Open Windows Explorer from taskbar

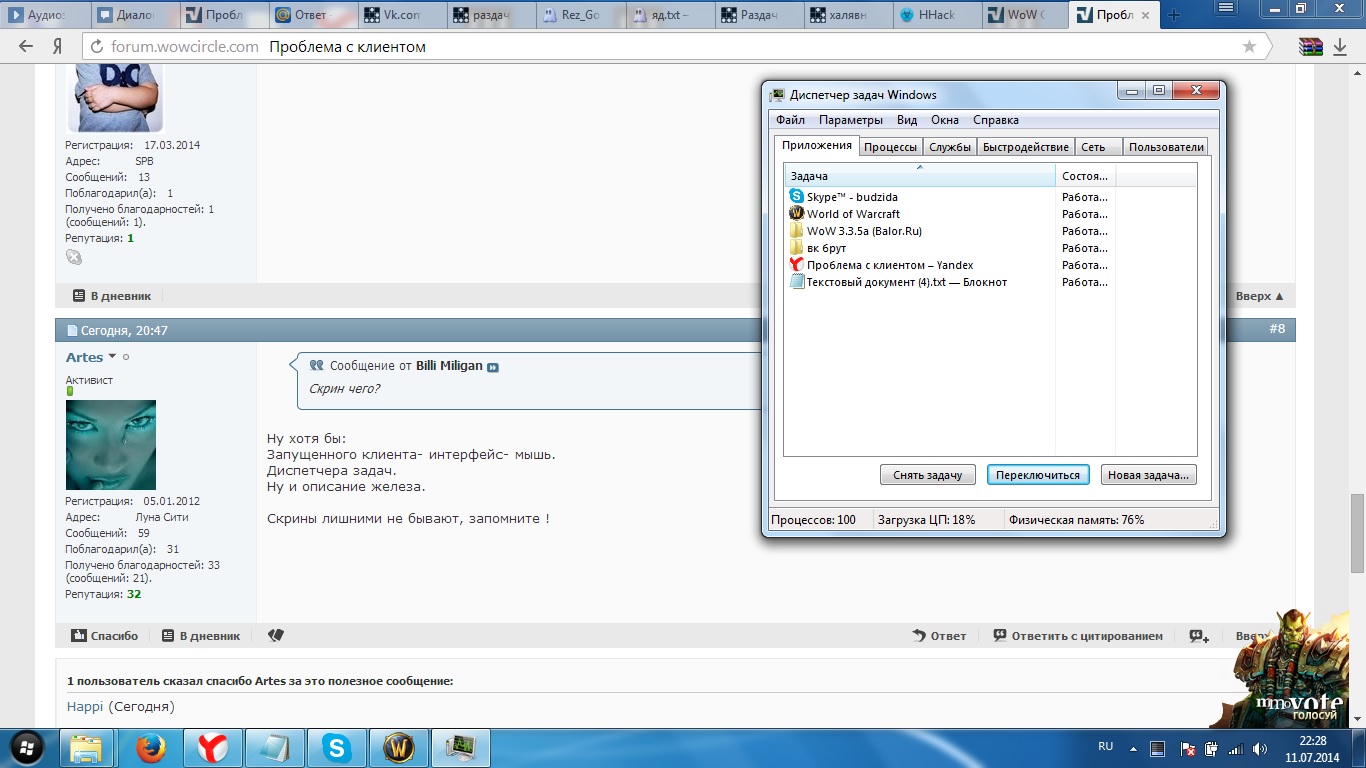pos(87,748)
